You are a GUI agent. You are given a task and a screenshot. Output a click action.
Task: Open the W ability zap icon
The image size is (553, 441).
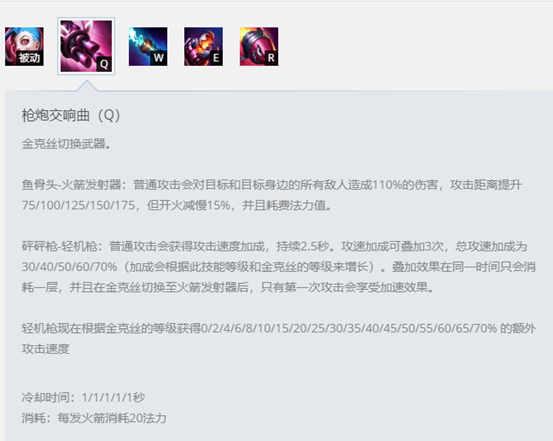[148, 46]
